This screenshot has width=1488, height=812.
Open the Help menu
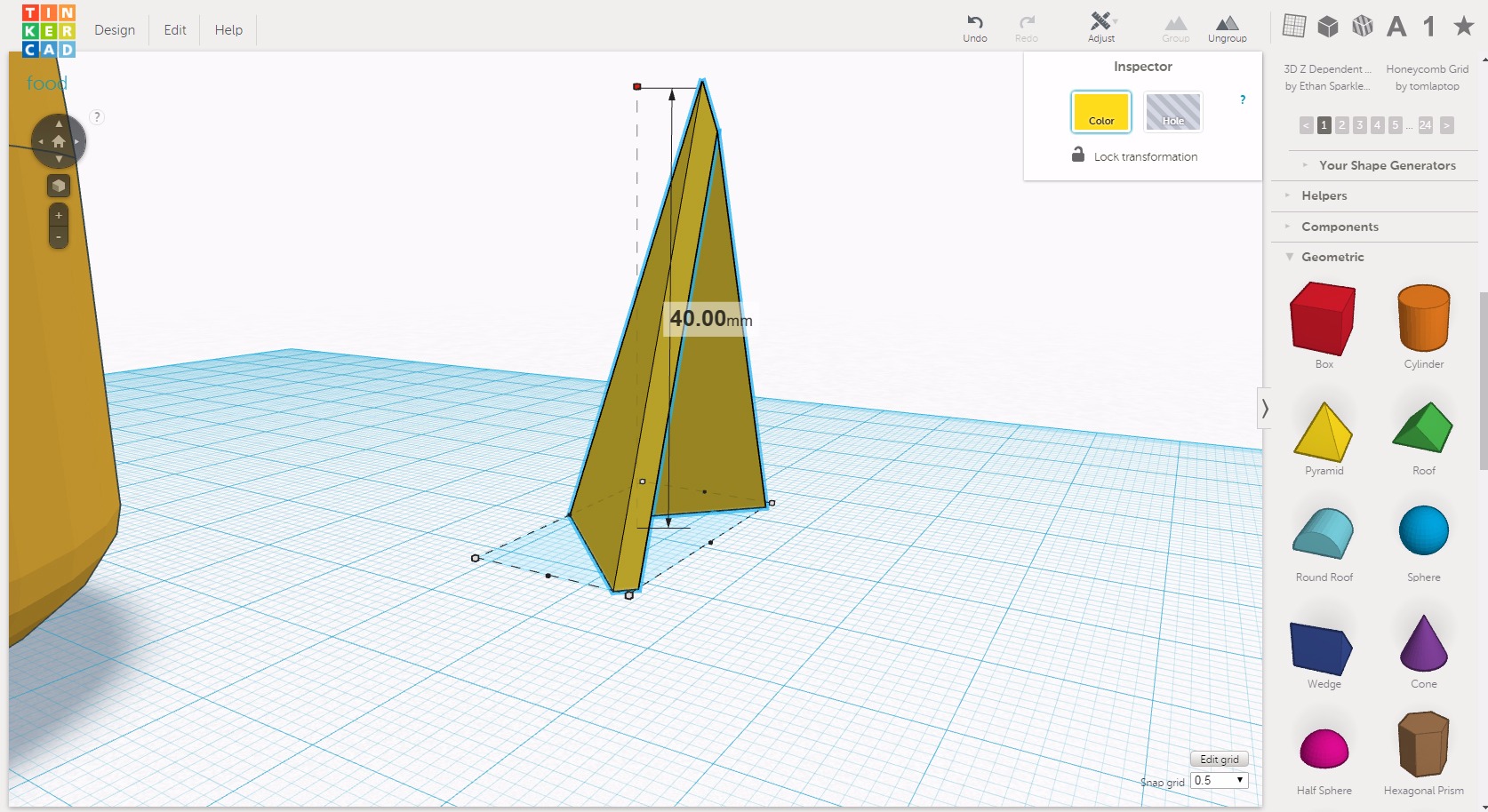pos(228,29)
